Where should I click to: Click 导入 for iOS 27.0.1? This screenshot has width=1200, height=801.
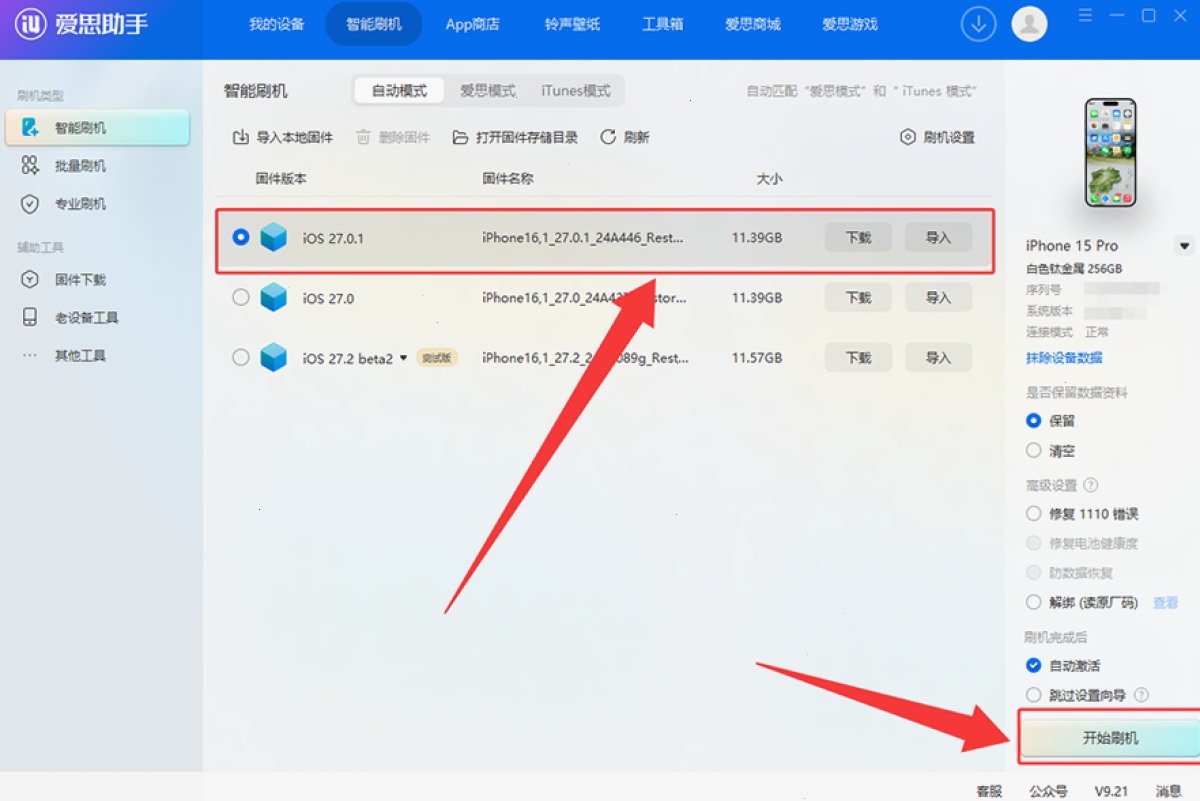tap(938, 237)
